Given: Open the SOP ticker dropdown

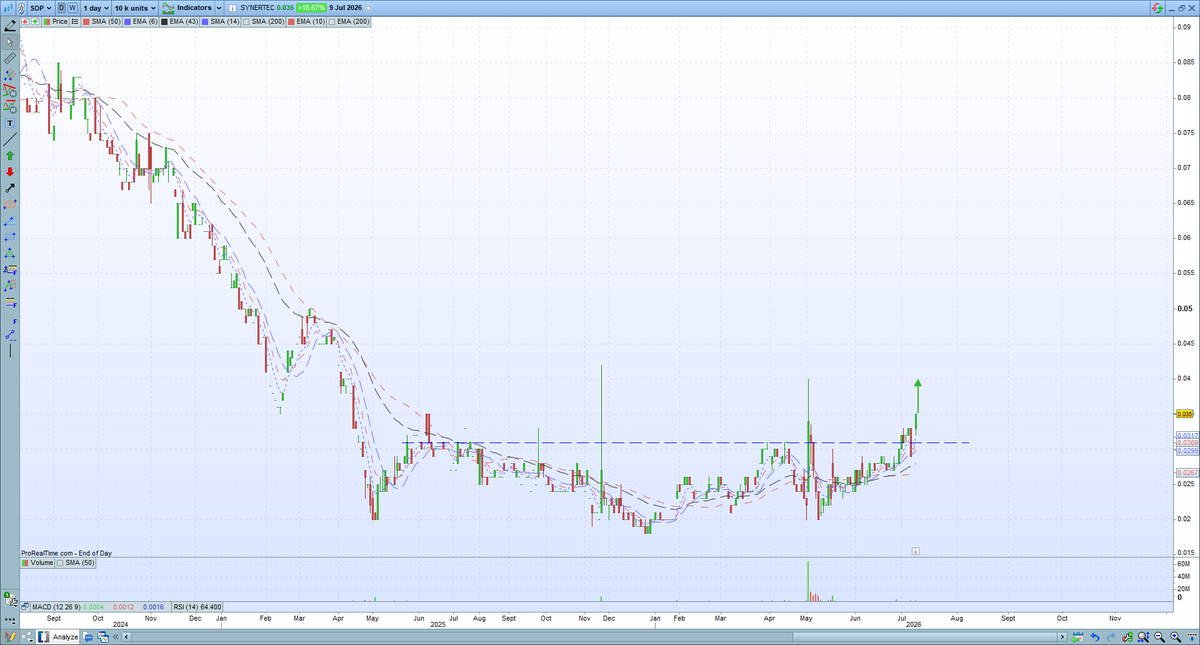Looking at the screenshot, I should tap(41, 7).
